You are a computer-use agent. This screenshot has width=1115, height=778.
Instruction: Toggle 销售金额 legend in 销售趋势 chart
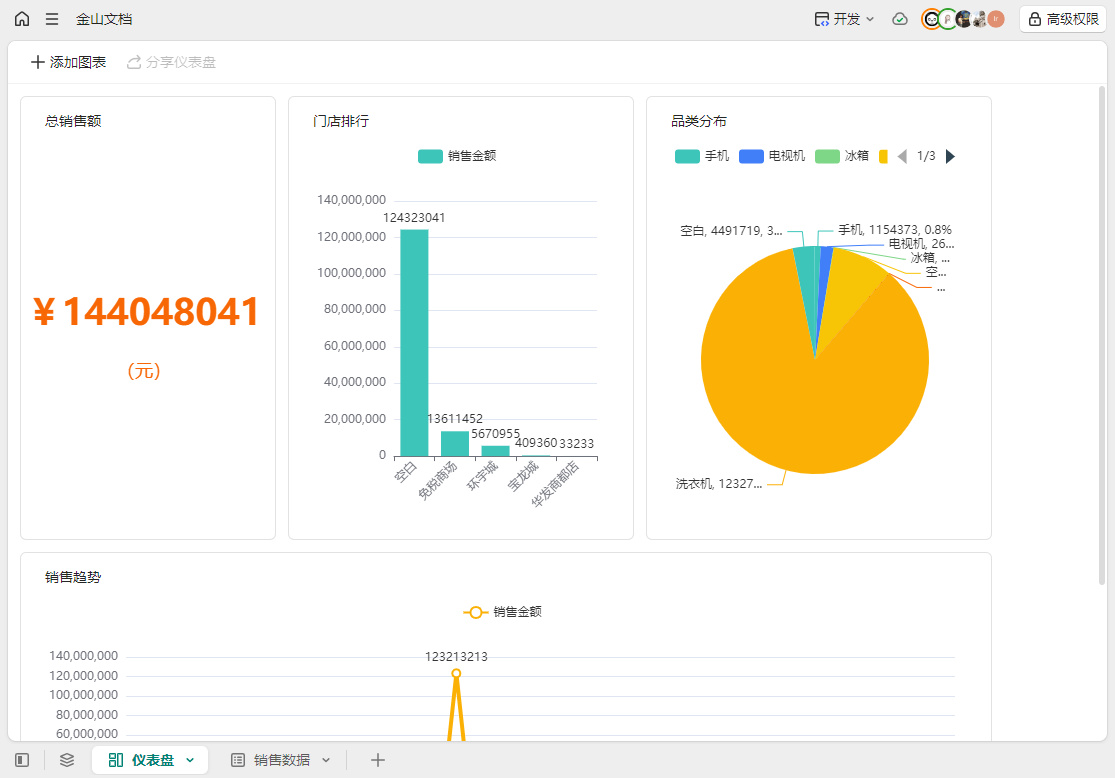tap(502, 612)
